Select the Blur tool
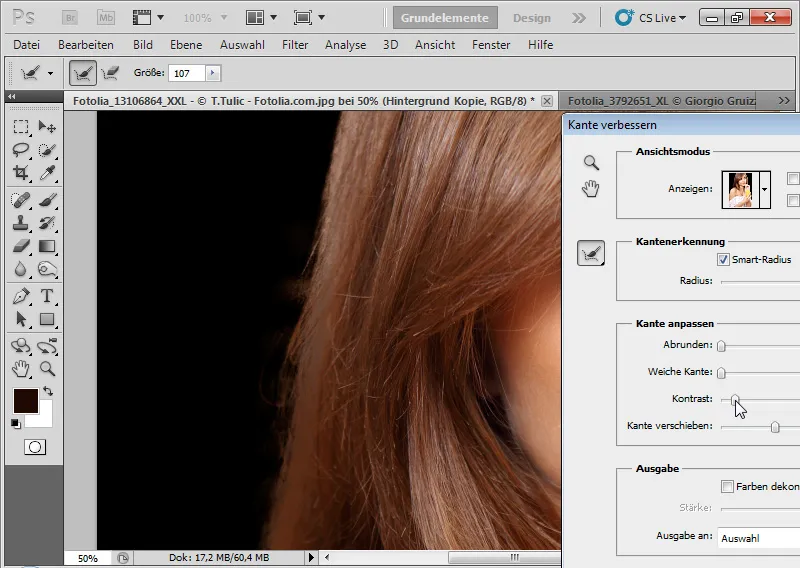The width and height of the screenshot is (800, 568). point(21,269)
